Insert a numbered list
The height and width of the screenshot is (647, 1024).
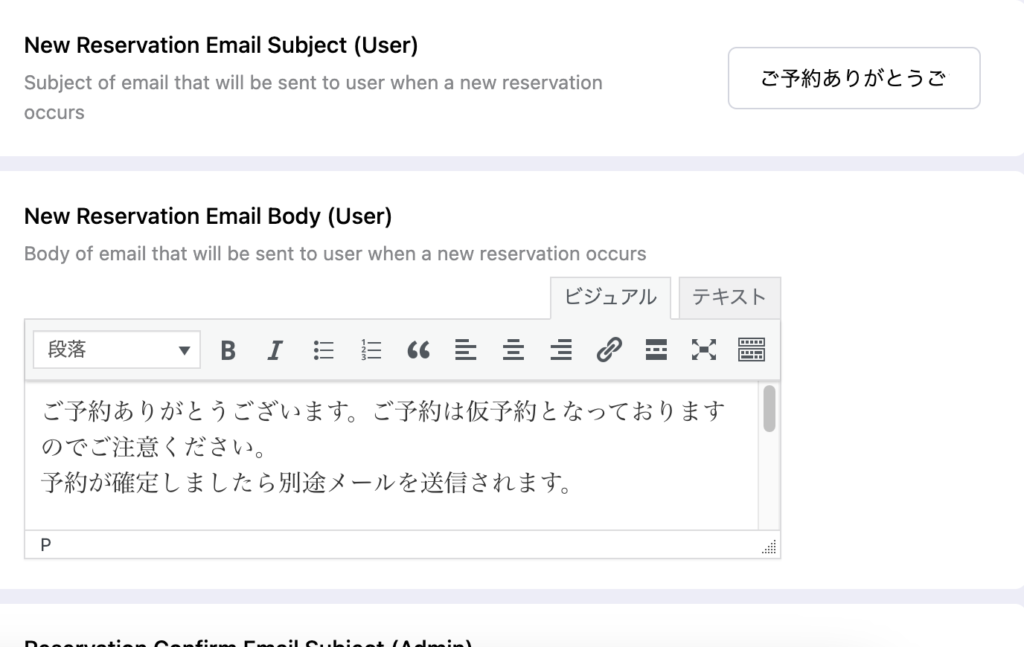point(371,350)
